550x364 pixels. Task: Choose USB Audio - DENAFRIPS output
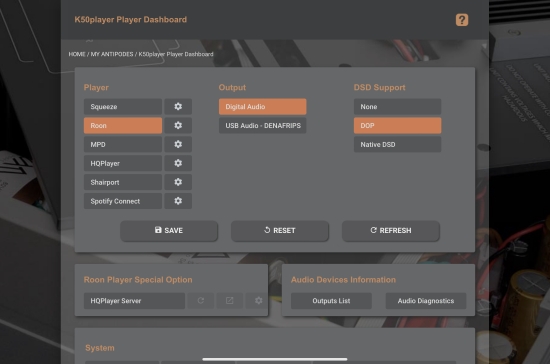[262, 126]
